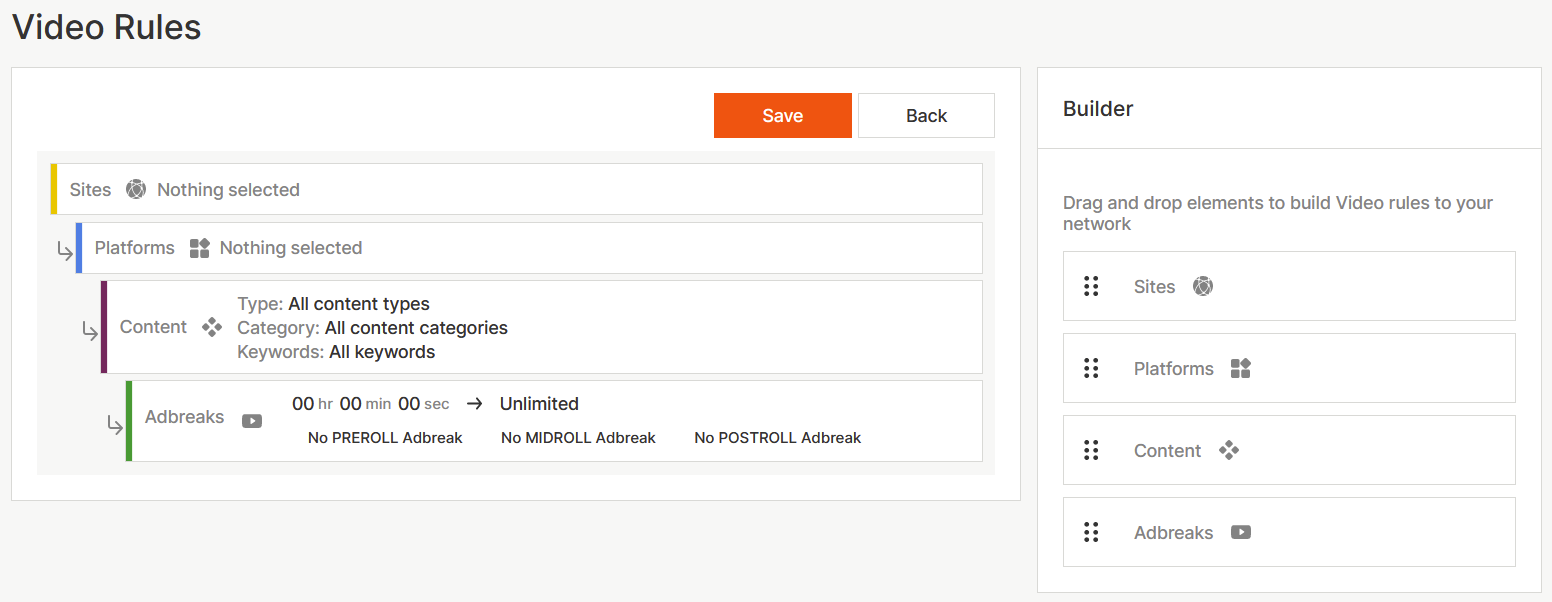Open Platforms rule showing Nothing selected

[290, 248]
